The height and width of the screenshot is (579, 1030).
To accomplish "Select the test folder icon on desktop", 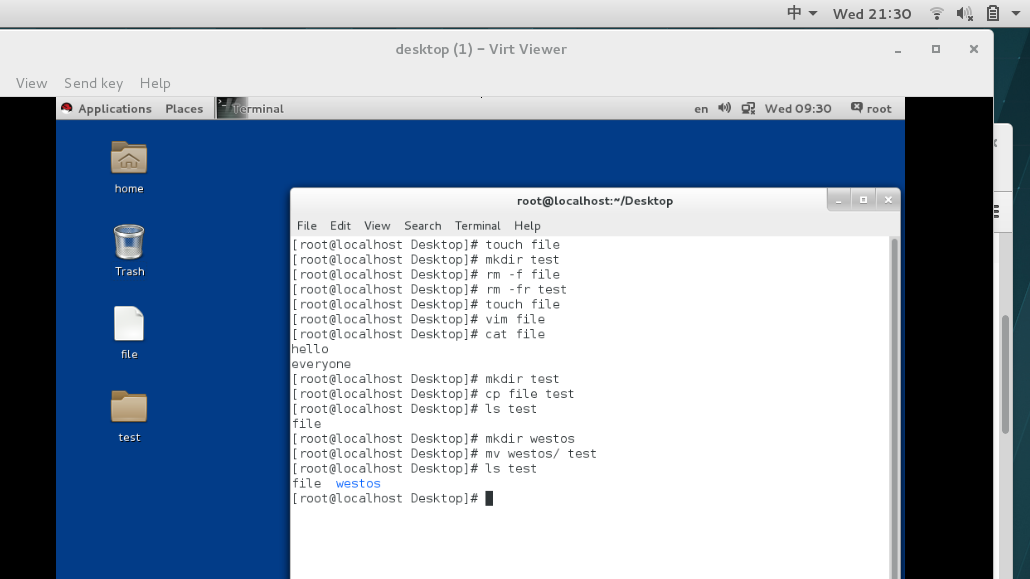I will click(x=129, y=416).
